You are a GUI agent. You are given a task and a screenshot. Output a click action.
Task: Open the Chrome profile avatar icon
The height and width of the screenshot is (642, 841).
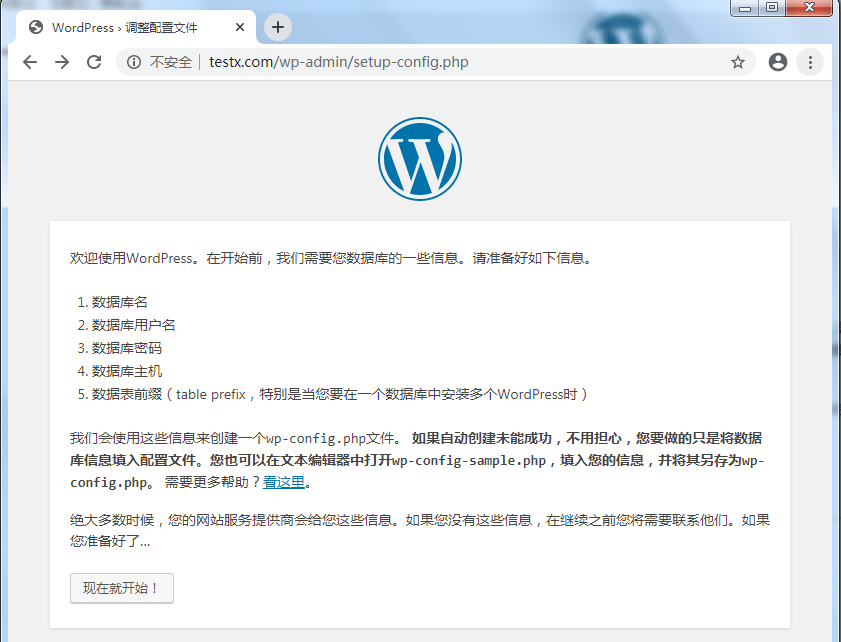778,62
